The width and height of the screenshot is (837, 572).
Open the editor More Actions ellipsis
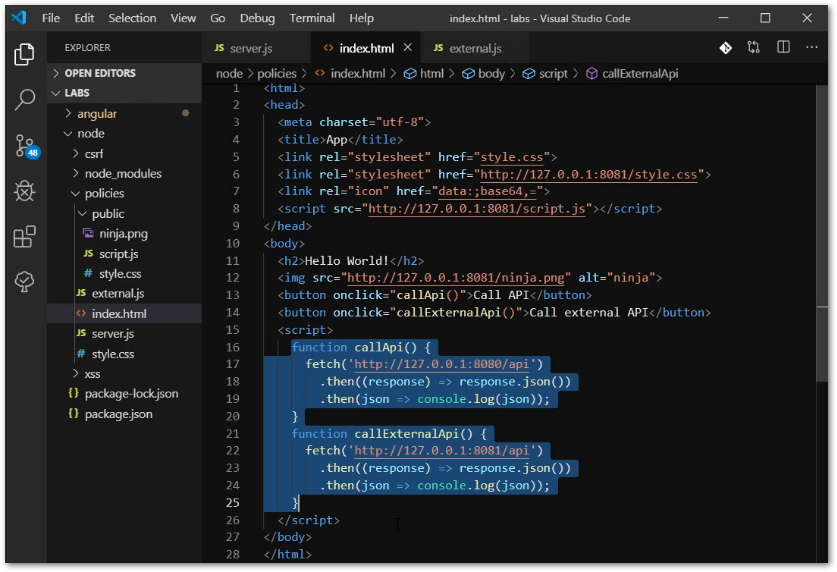point(811,47)
